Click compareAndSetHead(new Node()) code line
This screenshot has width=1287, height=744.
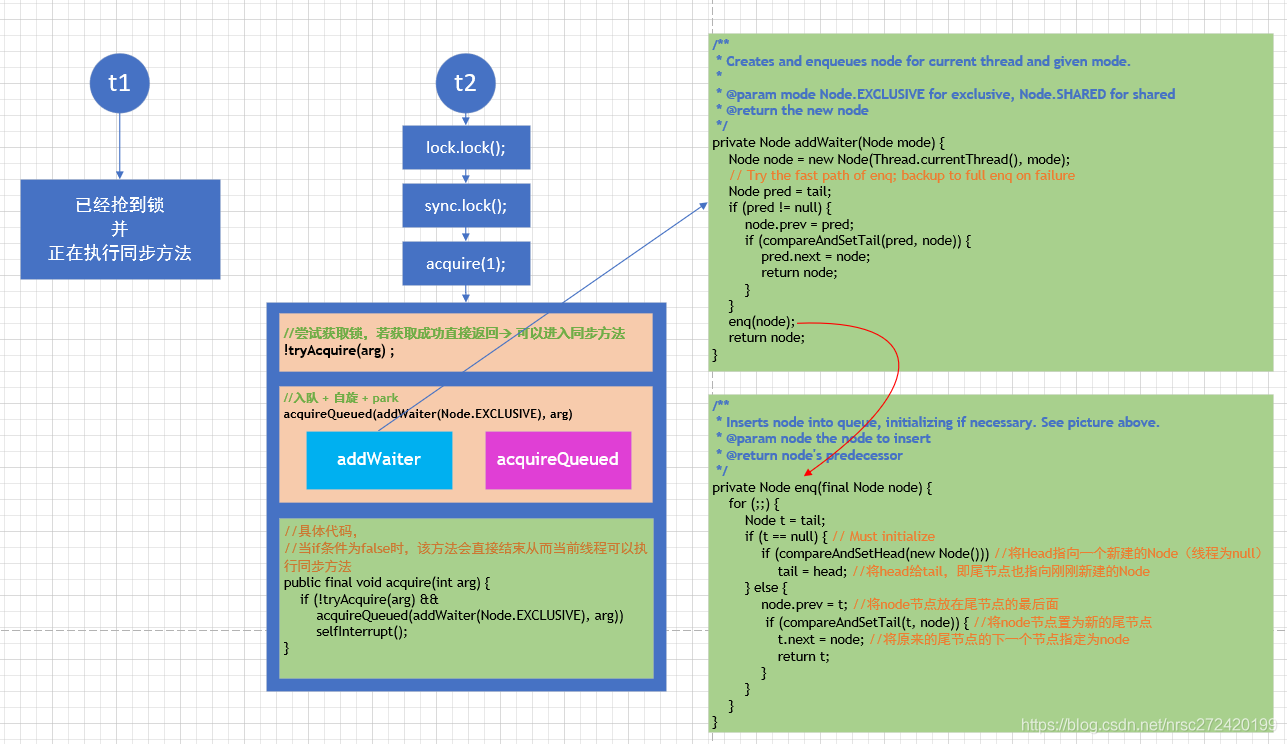pos(875,553)
